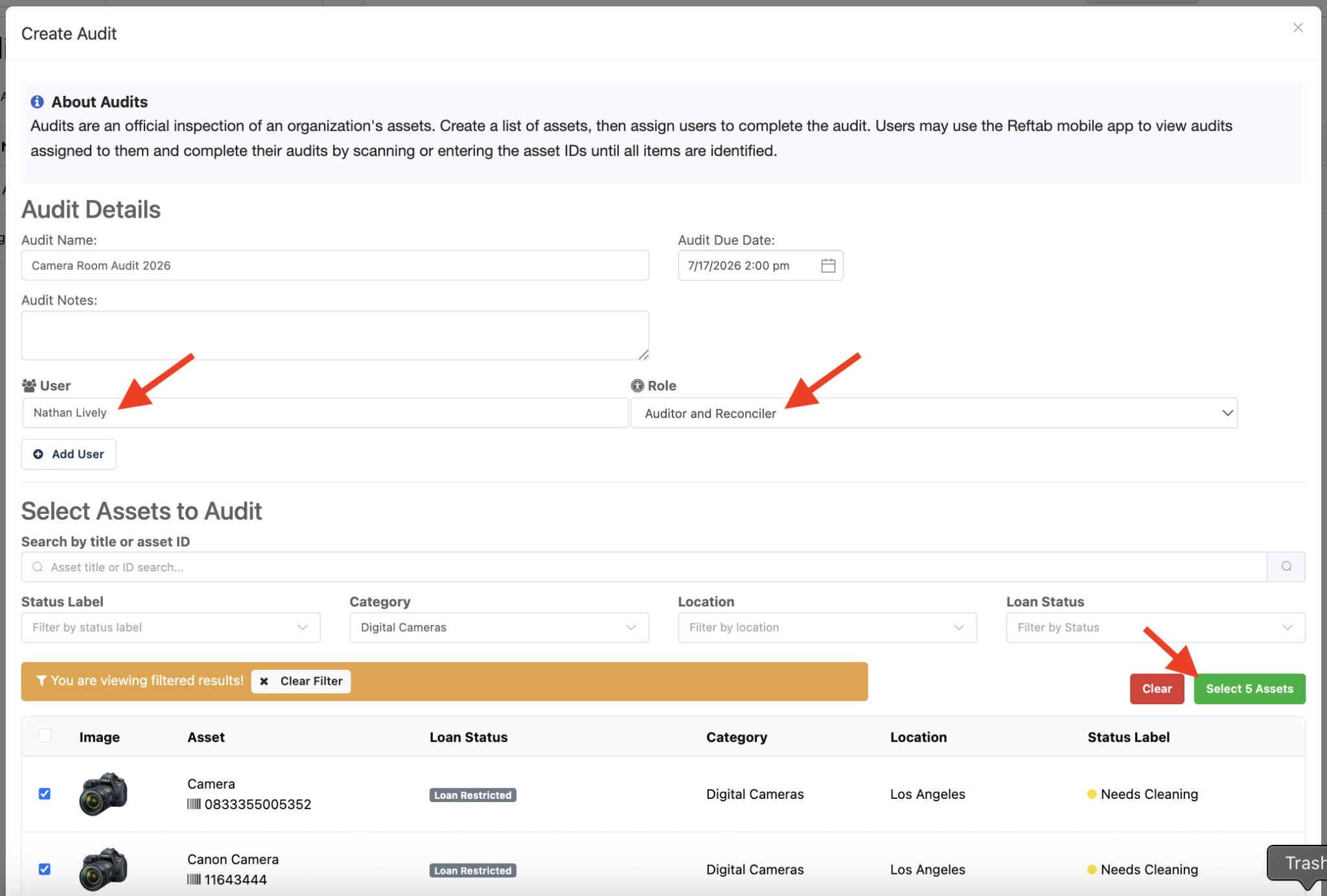Click Loan Restricted badge in Canon Camera row
The height and width of the screenshot is (896, 1327).
(x=473, y=870)
